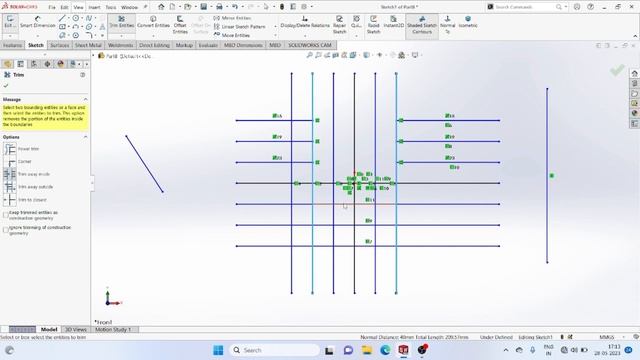Accept the sketch with the corner checkmark
Screen dimensions: 640x360
point(617,70)
